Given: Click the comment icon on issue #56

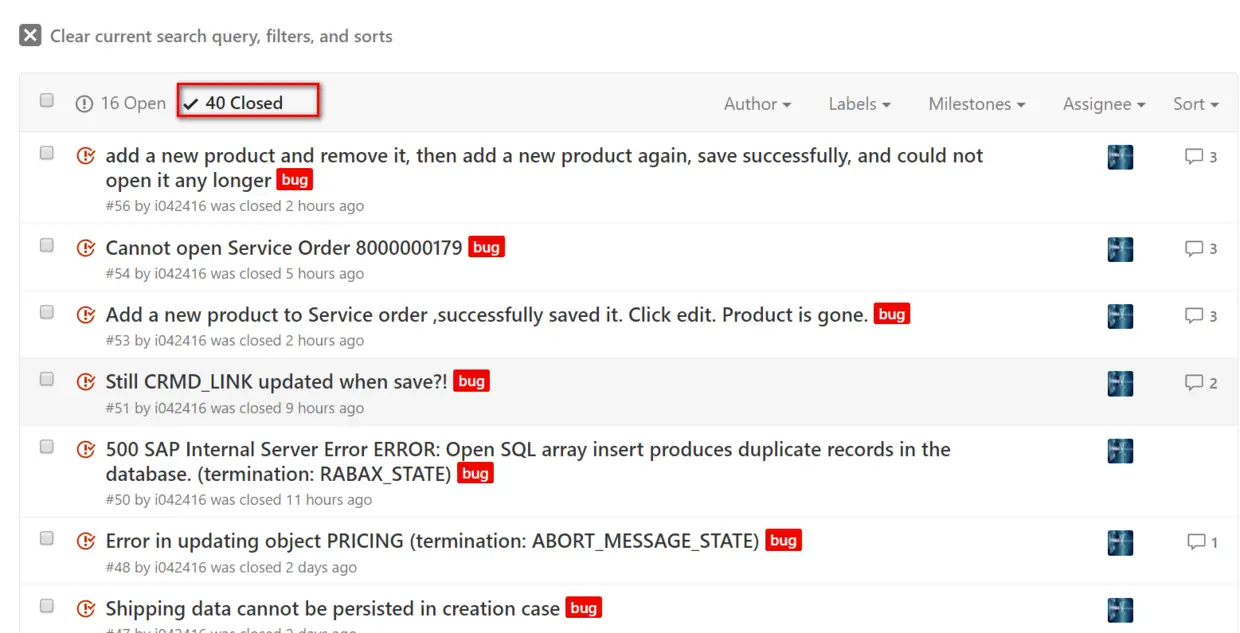Looking at the screenshot, I should (1194, 157).
